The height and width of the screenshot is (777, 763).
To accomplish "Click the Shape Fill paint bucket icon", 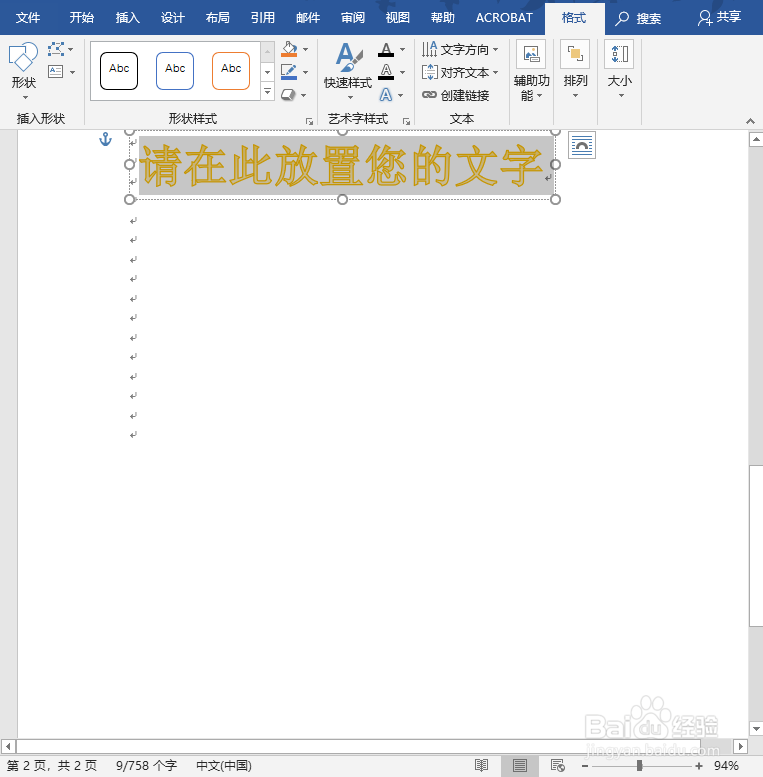I will [289, 49].
